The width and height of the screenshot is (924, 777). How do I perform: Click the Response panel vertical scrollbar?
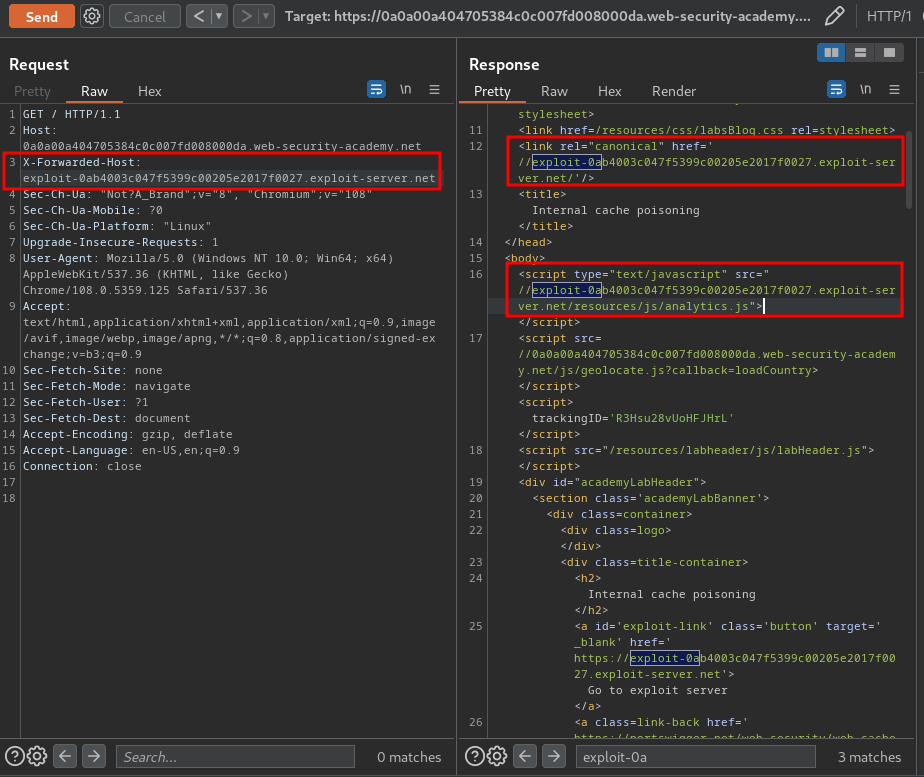pyautogui.click(x=909, y=170)
